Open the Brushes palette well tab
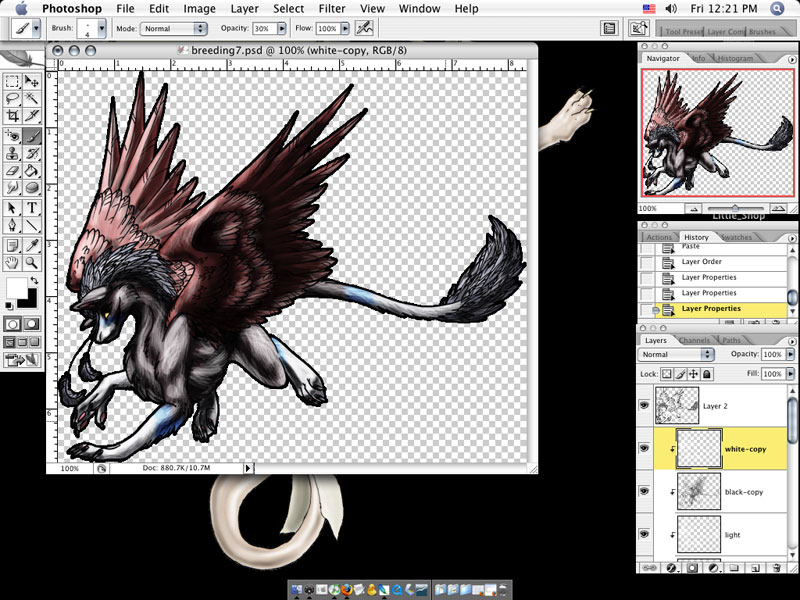This screenshot has width=800, height=600. pyautogui.click(x=762, y=32)
